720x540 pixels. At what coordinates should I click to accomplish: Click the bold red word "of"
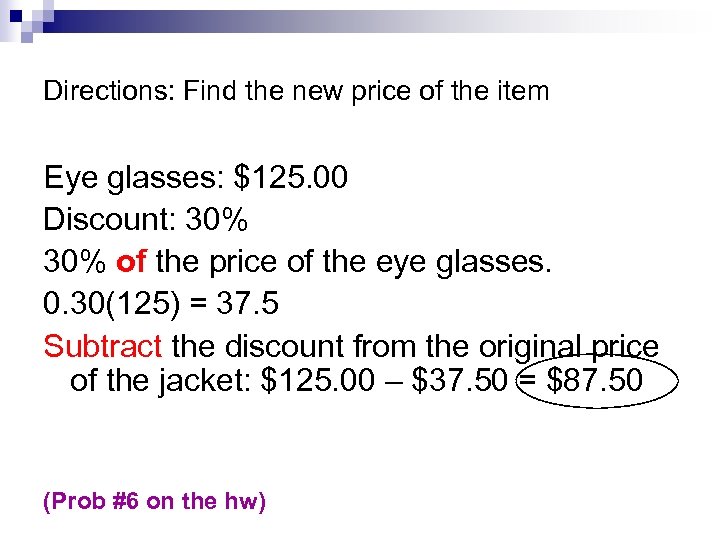[131, 262]
